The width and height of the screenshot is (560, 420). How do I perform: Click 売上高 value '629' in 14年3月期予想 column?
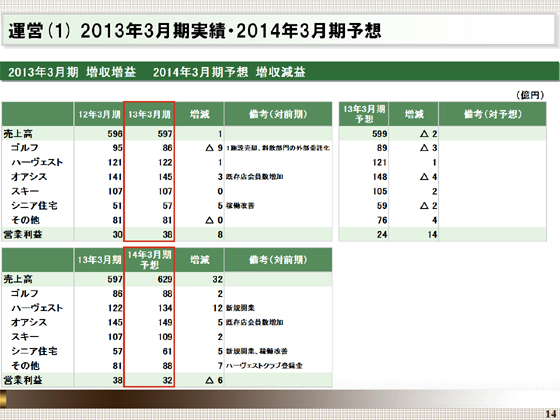(165, 279)
